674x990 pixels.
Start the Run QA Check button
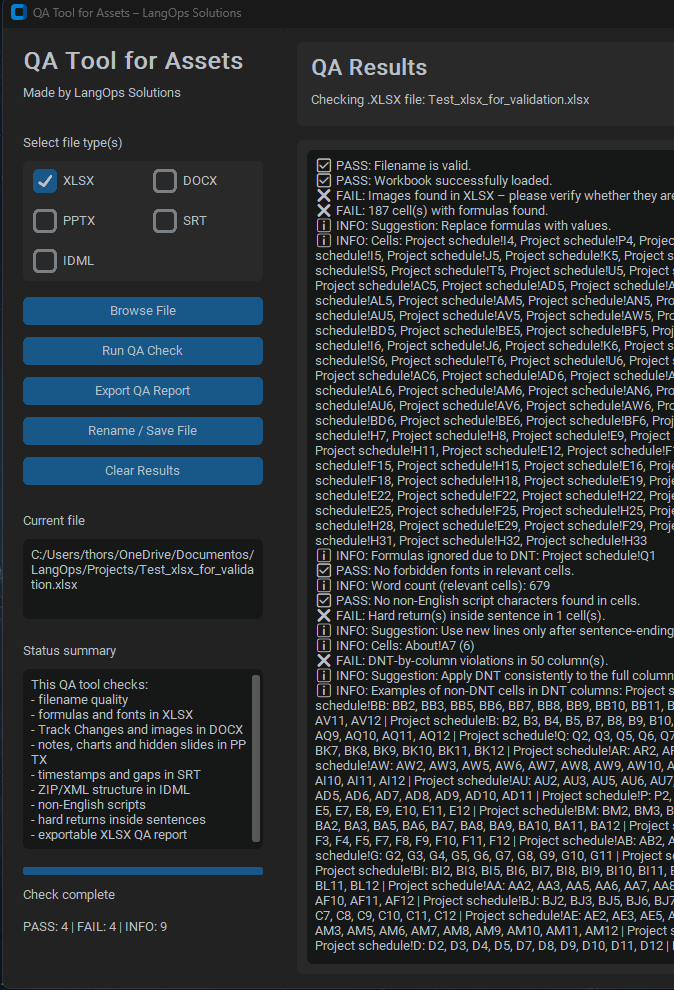(x=143, y=351)
